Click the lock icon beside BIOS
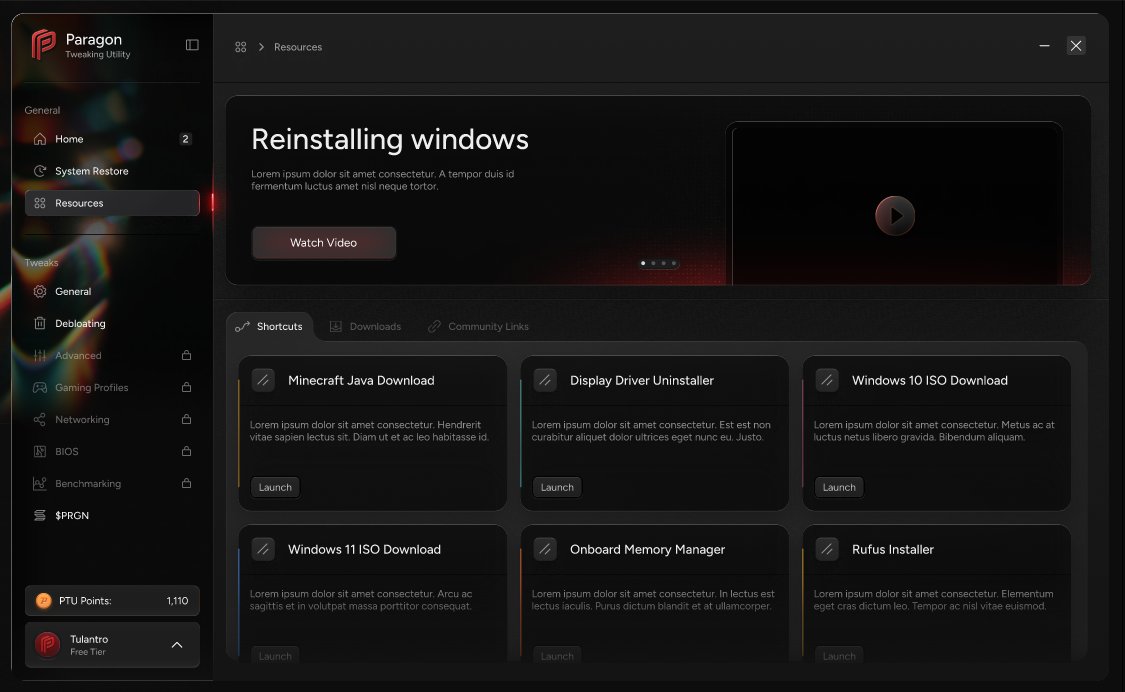Viewport: 1125px width, 692px height. coord(187,451)
